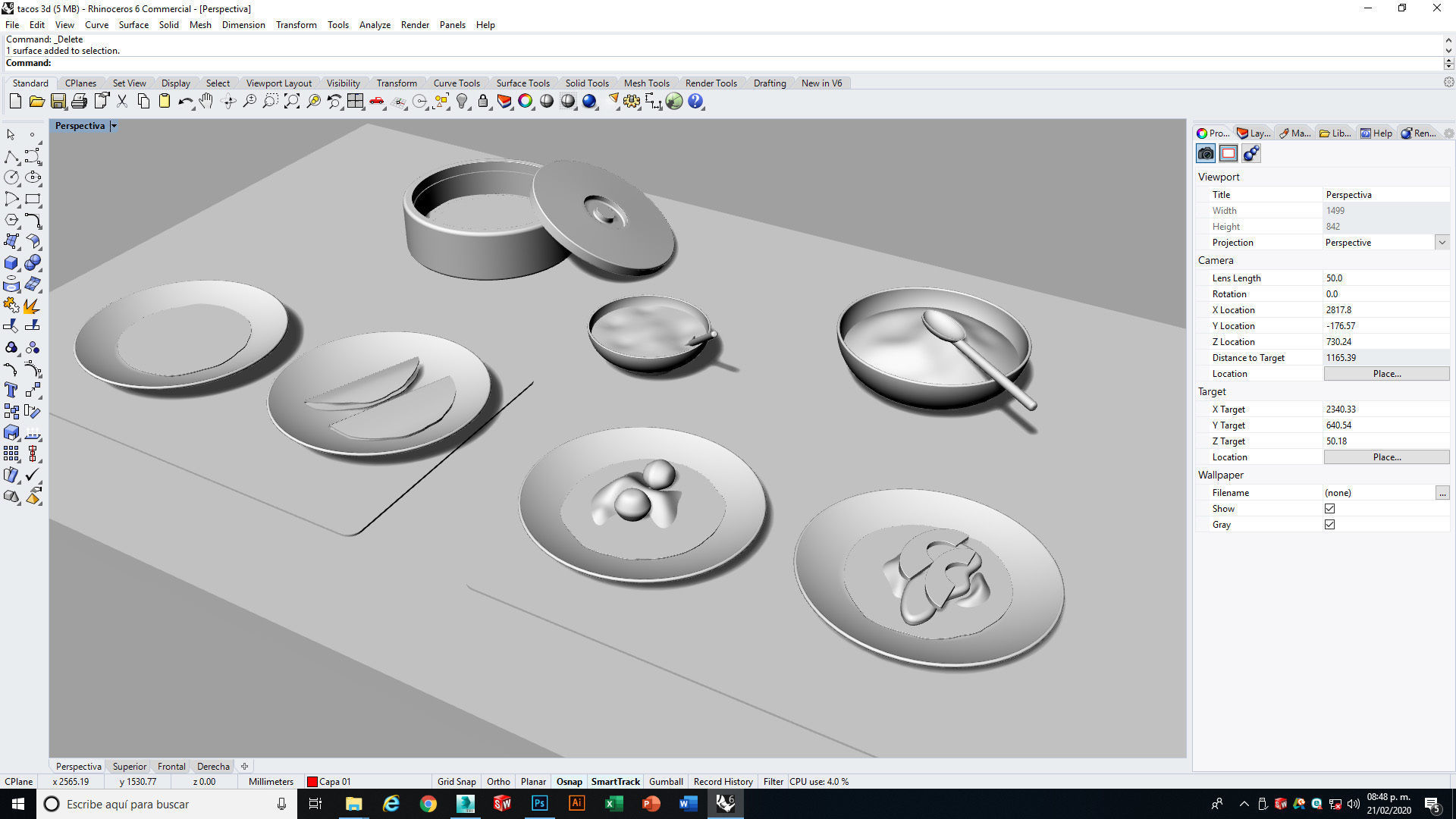Open the Perspectiva viewport title menu arrow

click(x=114, y=126)
